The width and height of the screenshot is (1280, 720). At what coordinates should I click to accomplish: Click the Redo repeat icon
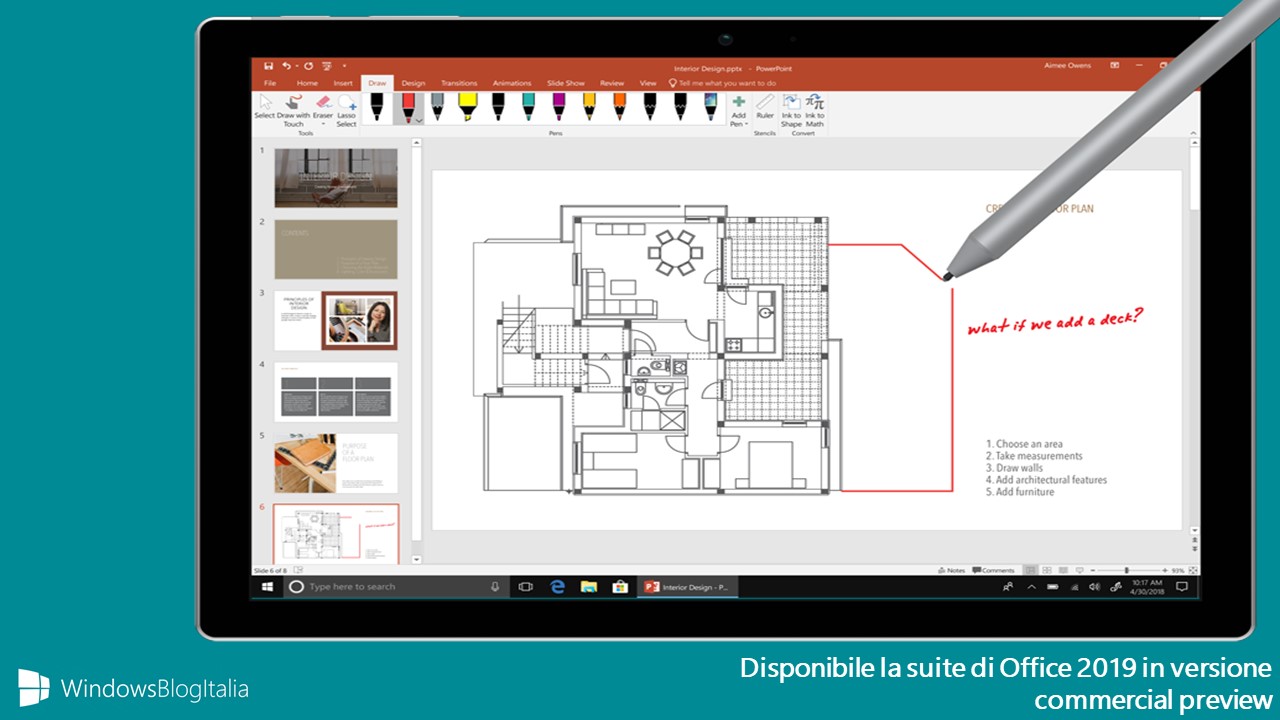click(x=308, y=66)
